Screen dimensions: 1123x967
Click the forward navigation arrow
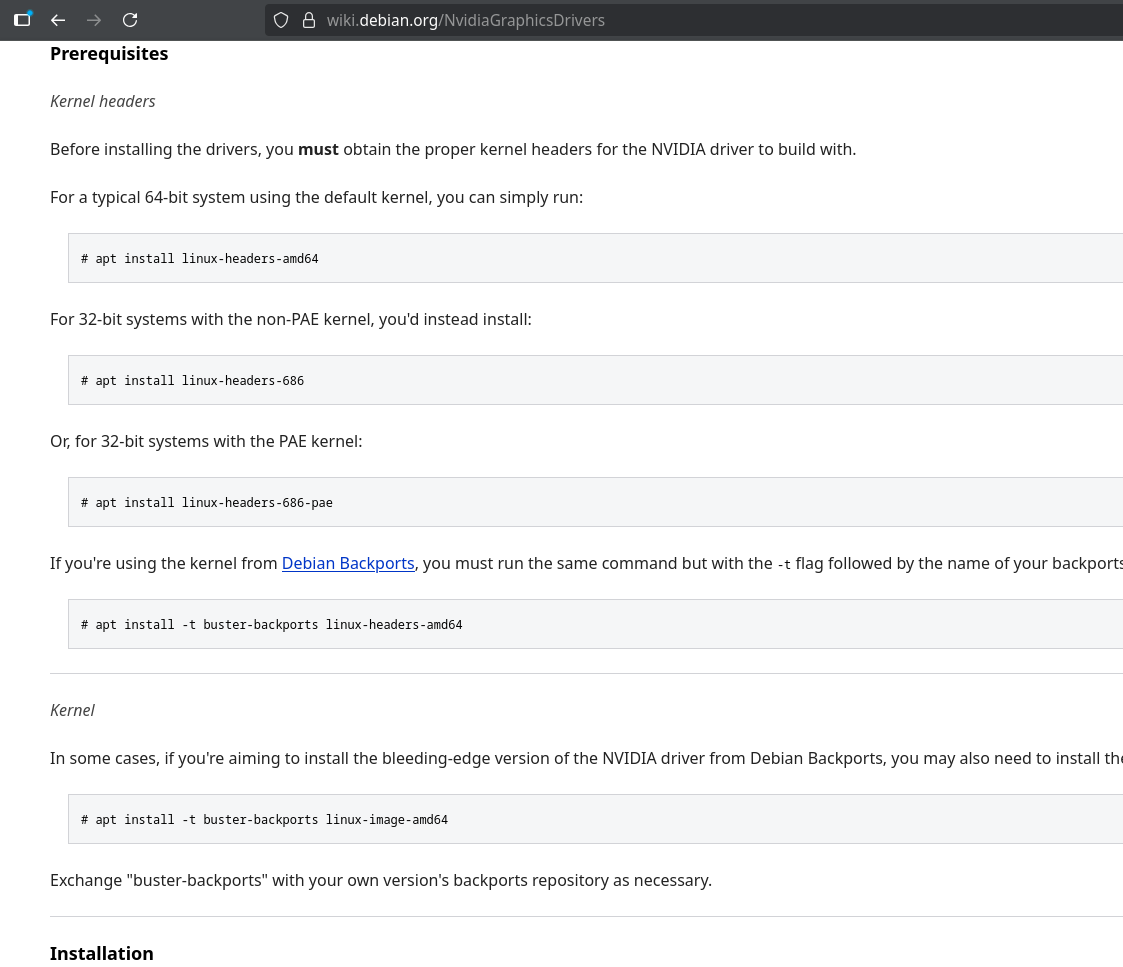click(94, 20)
